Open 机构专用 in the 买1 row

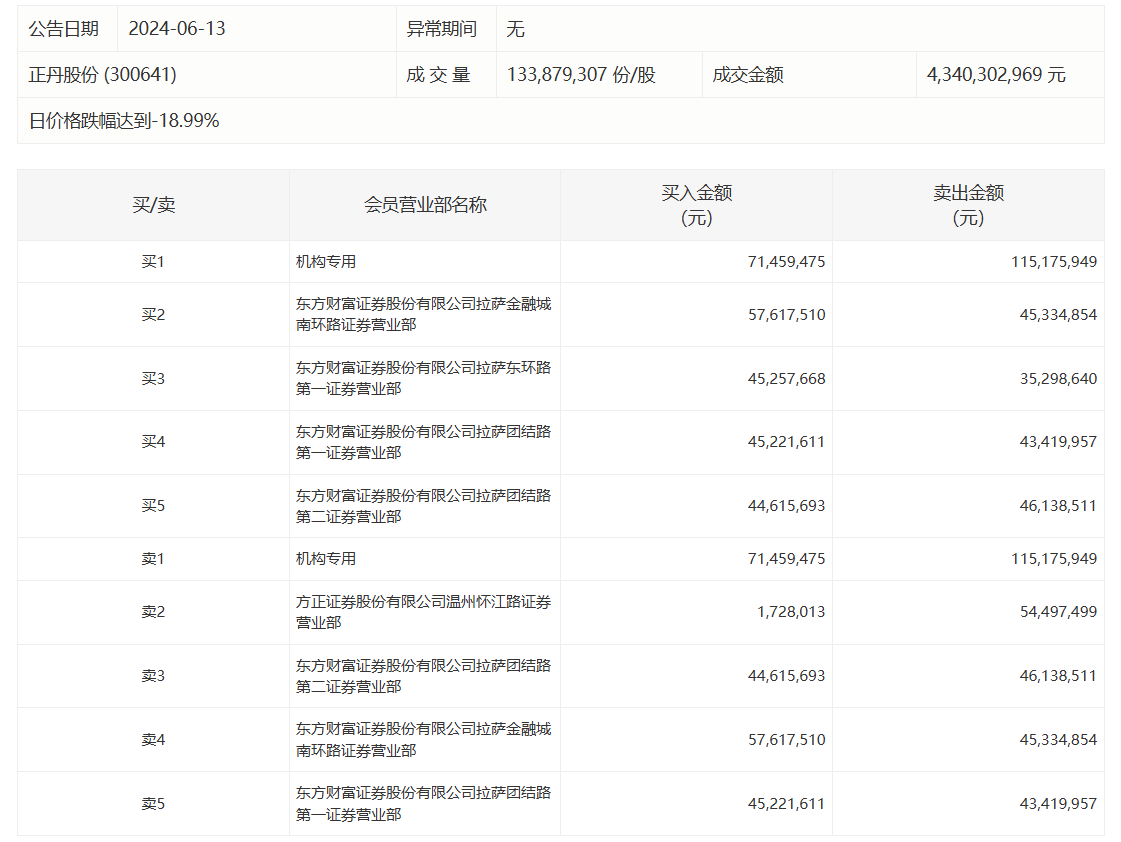(326, 262)
